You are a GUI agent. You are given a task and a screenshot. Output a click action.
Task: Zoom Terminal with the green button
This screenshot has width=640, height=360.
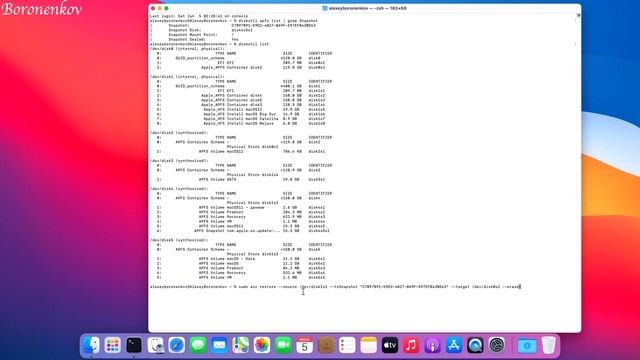pyautogui.click(x=166, y=8)
